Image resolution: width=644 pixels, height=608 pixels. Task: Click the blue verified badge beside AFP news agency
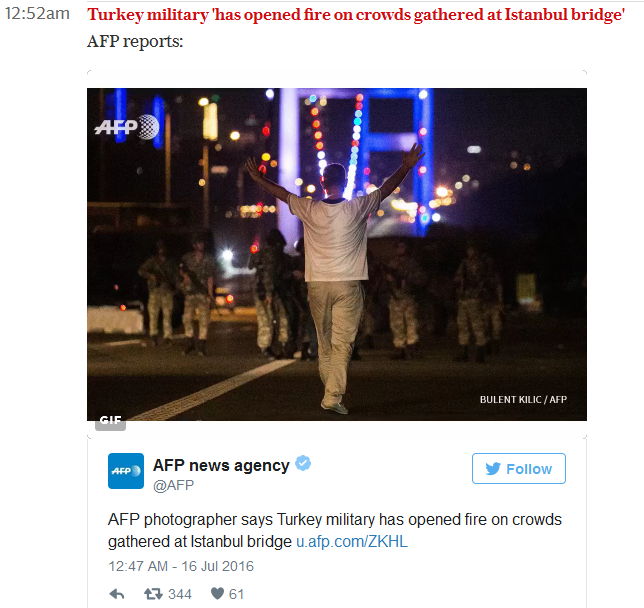pos(303,463)
